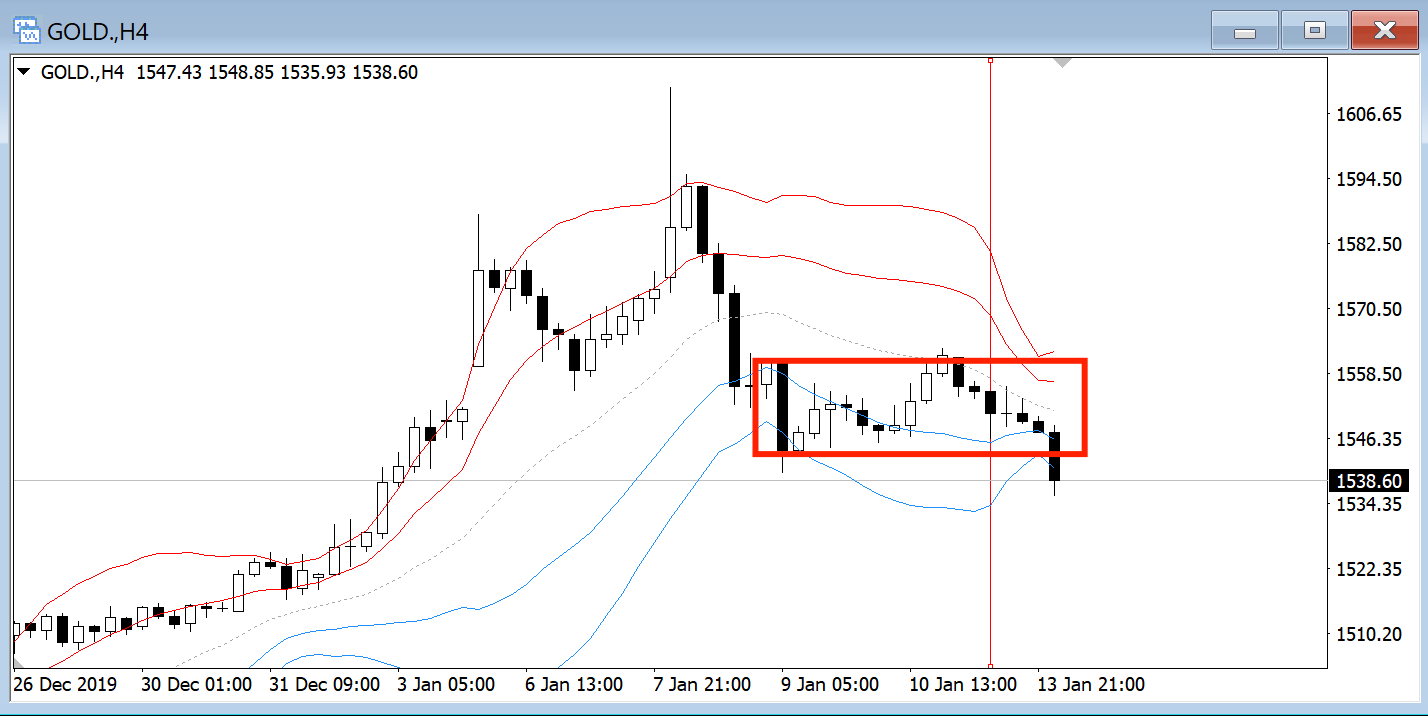The width and height of the screenshot is (1428, 716).
Task: Click the 1510.20 price axis label
Action: pos(1369,634)
